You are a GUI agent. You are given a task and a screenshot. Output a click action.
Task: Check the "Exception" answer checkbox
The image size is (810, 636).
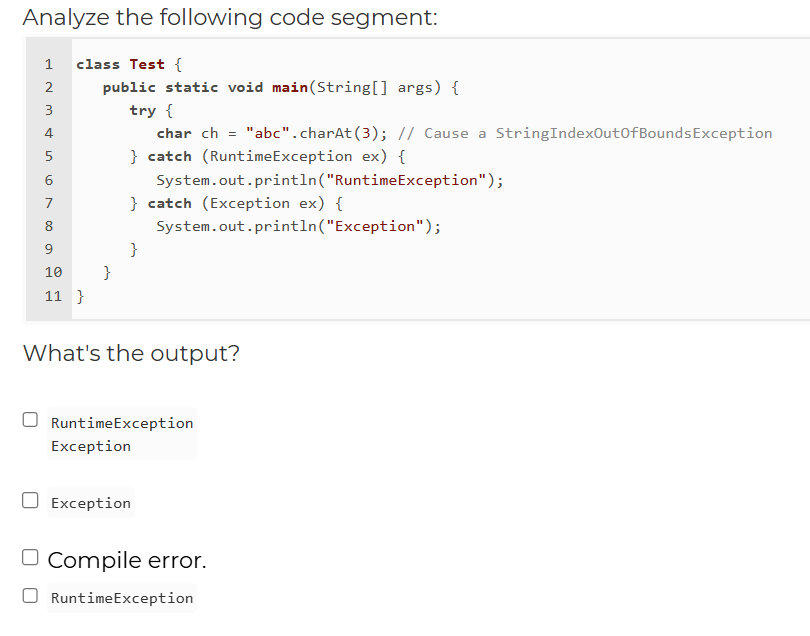coord(30,500)
